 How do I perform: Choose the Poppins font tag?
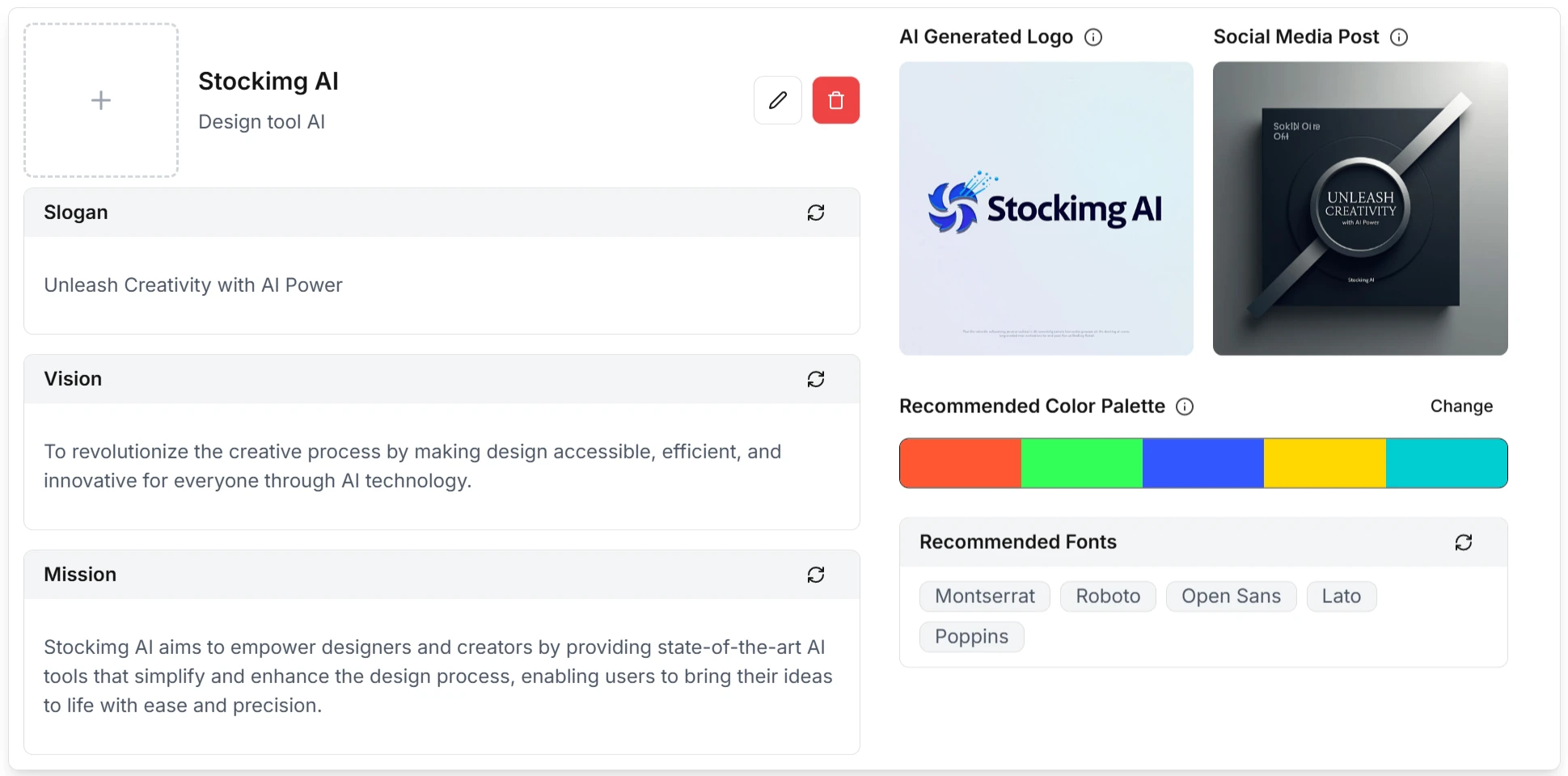tap(971, 637)
